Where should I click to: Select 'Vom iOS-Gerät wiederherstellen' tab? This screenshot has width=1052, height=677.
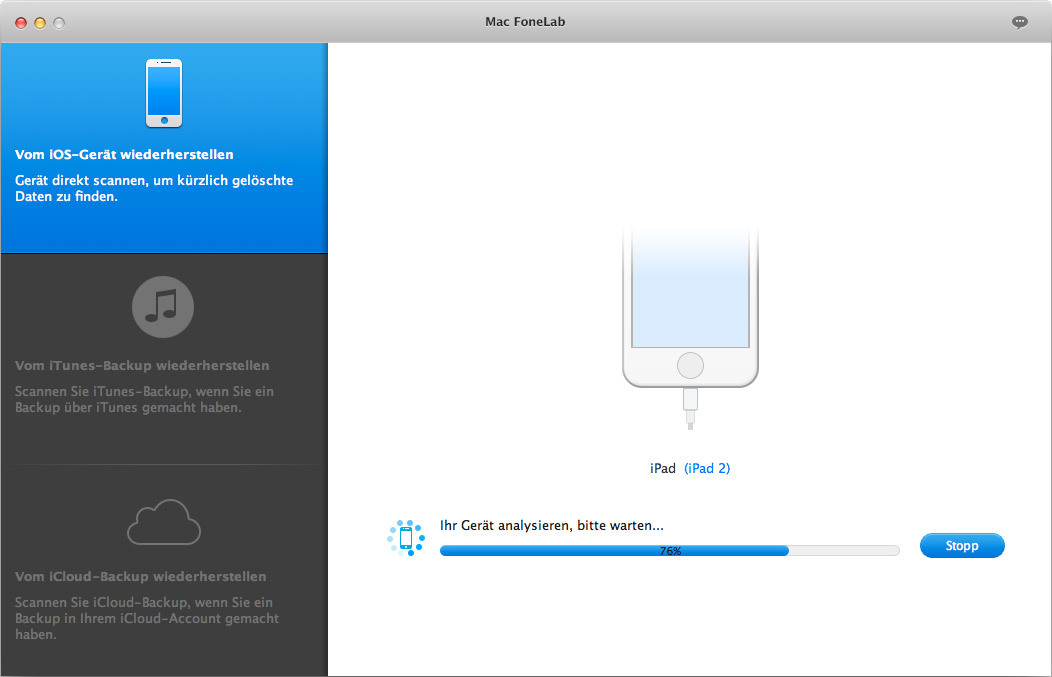pos(164,148)
